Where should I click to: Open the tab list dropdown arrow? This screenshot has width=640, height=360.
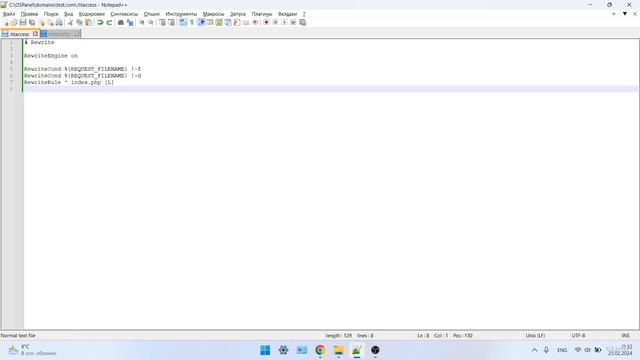point(624,14)
